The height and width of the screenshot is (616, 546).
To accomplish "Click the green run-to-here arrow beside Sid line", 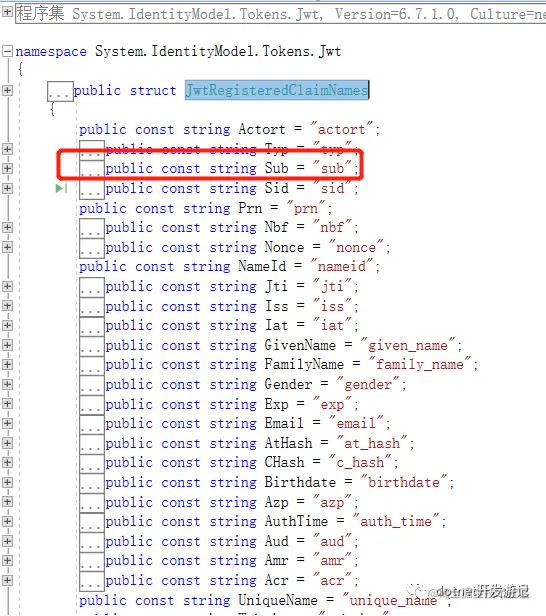I will click(x=61, y=189).
